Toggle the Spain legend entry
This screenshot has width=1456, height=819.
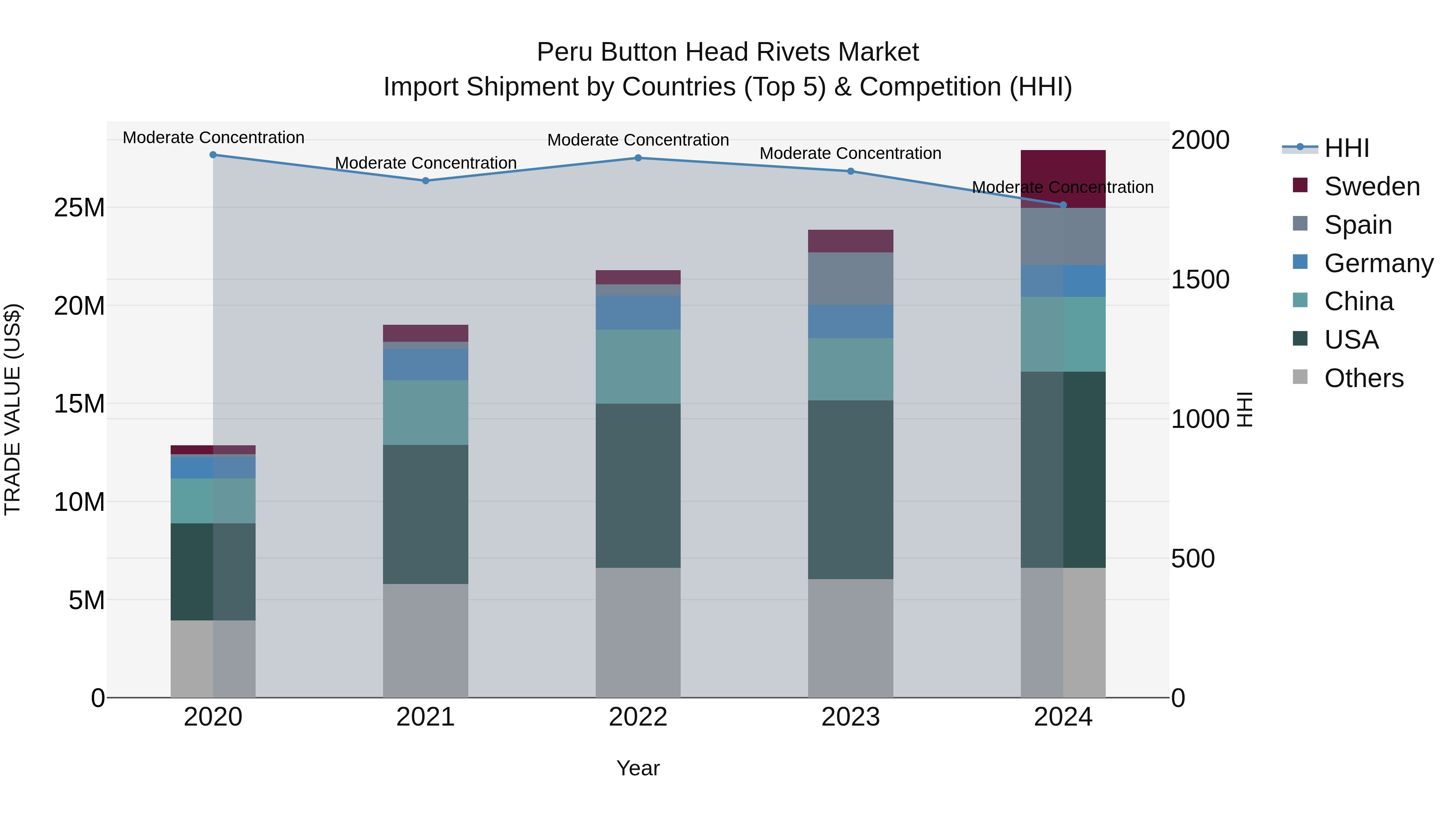pyautogui.click(x=1342, y=225)
